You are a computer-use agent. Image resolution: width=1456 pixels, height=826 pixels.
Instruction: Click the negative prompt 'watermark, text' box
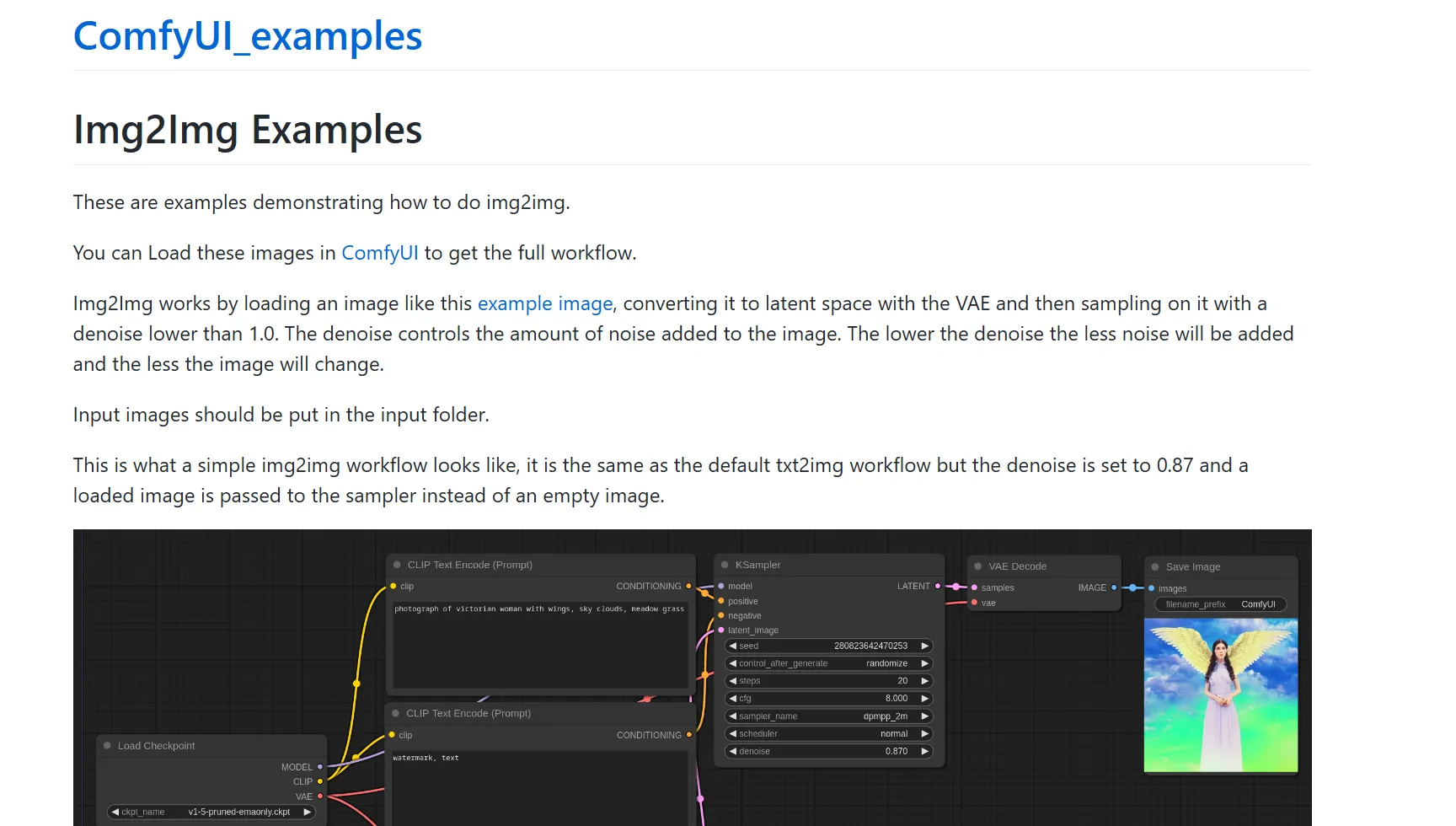pos(539,788)
